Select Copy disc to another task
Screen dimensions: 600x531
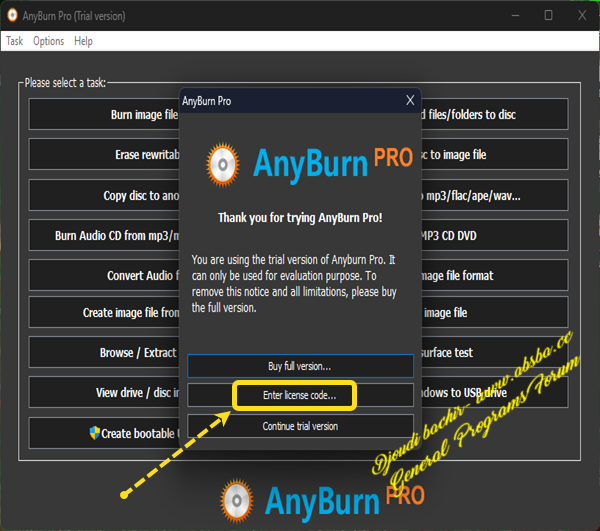tap(104, 195)
